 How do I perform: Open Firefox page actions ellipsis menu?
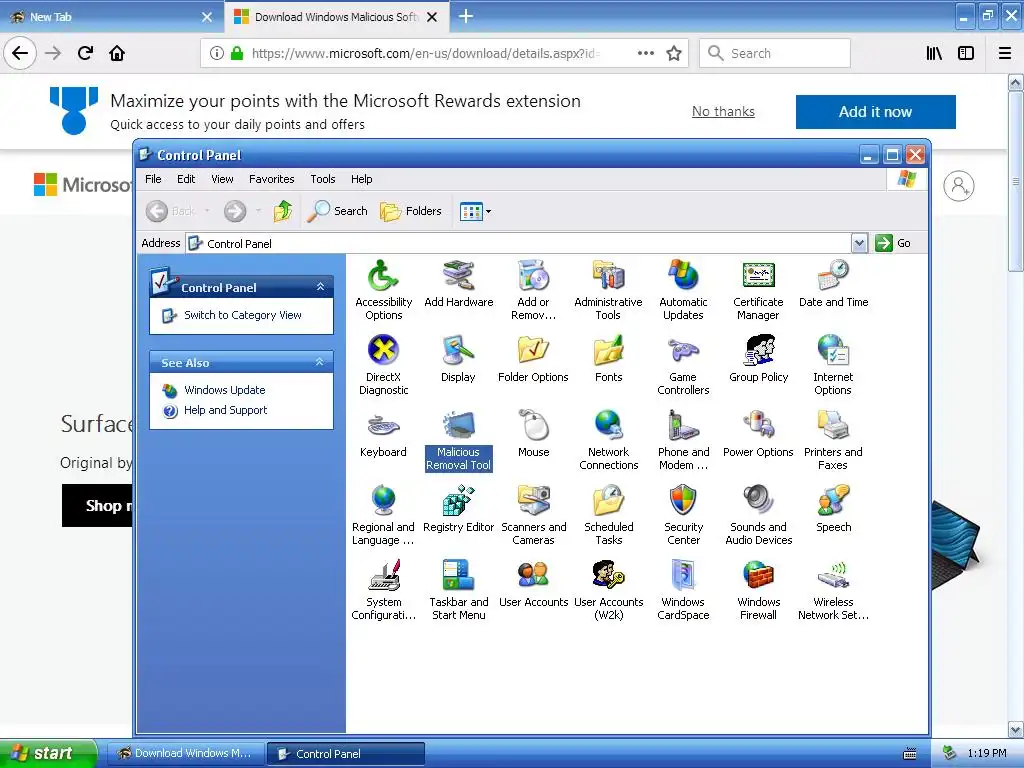(x=645, y=53)
